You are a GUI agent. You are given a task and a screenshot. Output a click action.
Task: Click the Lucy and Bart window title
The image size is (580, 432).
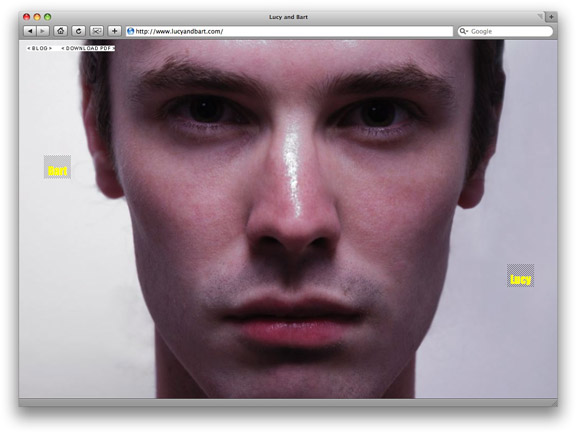288,17
